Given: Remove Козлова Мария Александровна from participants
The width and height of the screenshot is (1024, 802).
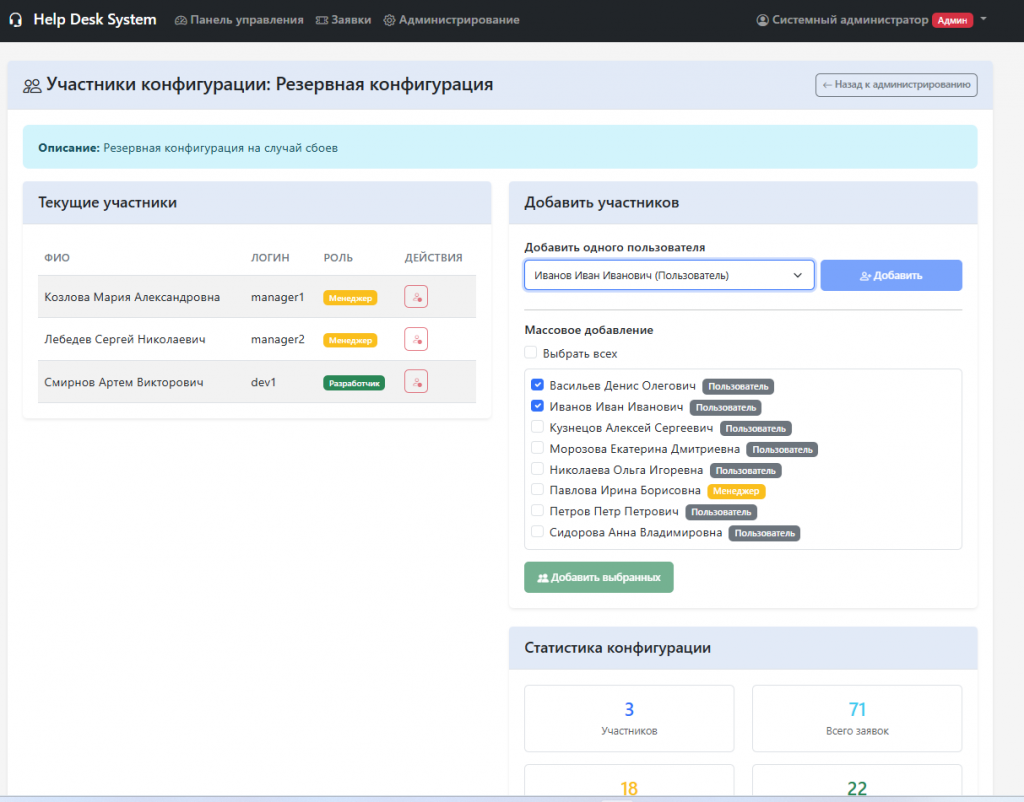Looking at the screenshot, I should tap(416, 297).
